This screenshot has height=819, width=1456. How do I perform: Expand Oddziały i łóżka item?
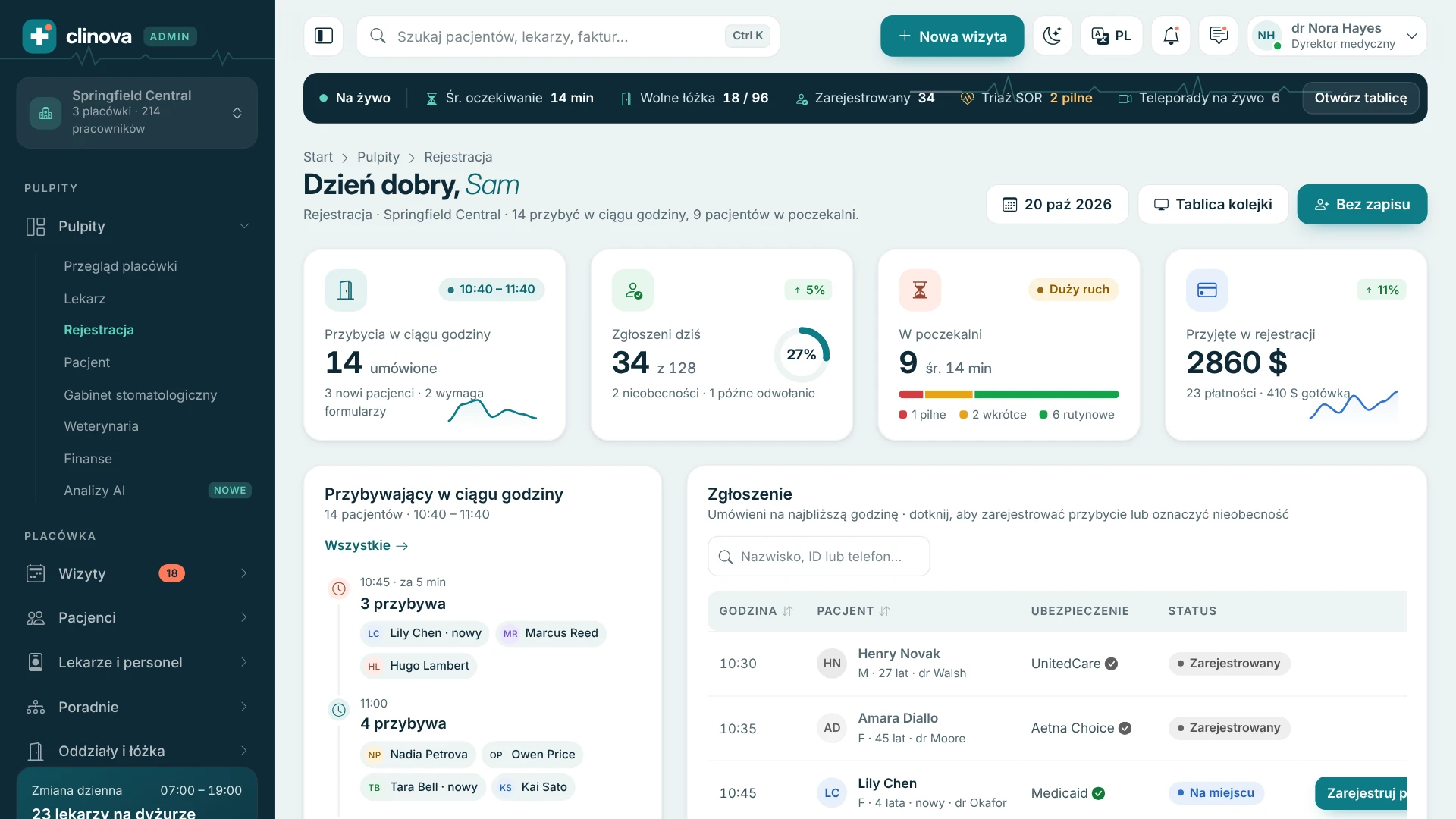pyautogui.click(x=136, y=751)
